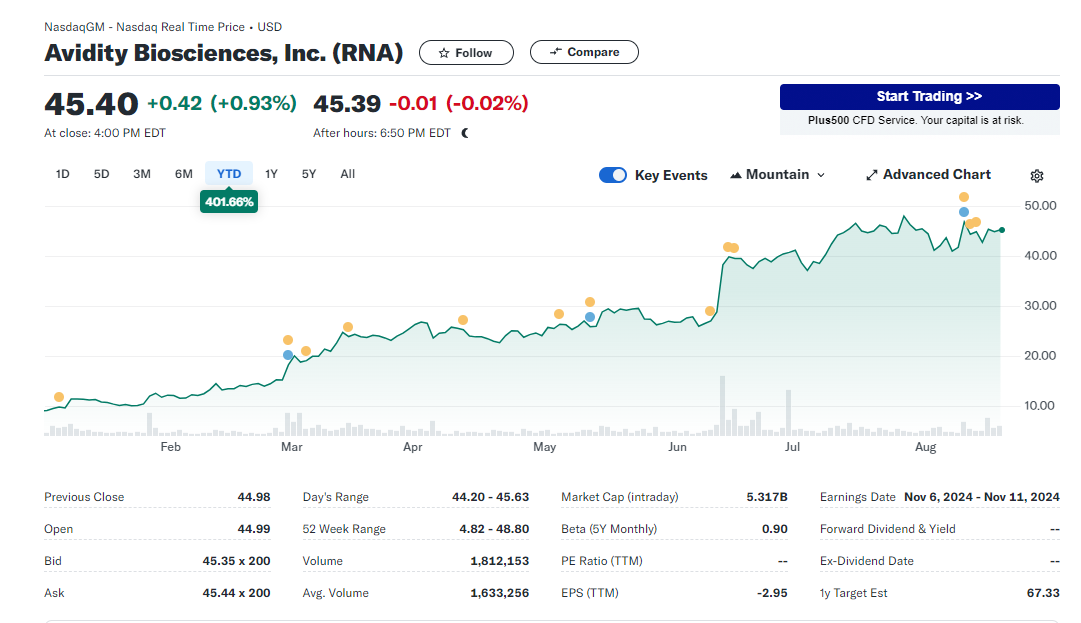The image size is (1081, 623).
Task: Click the green dot at chart line end
Action: tap(1003, 230)
